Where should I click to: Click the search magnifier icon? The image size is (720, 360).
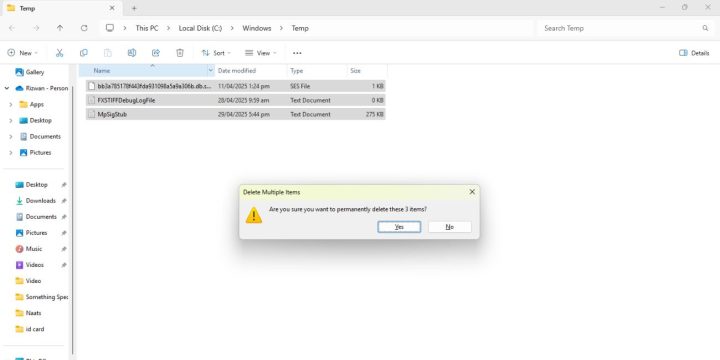705,28
